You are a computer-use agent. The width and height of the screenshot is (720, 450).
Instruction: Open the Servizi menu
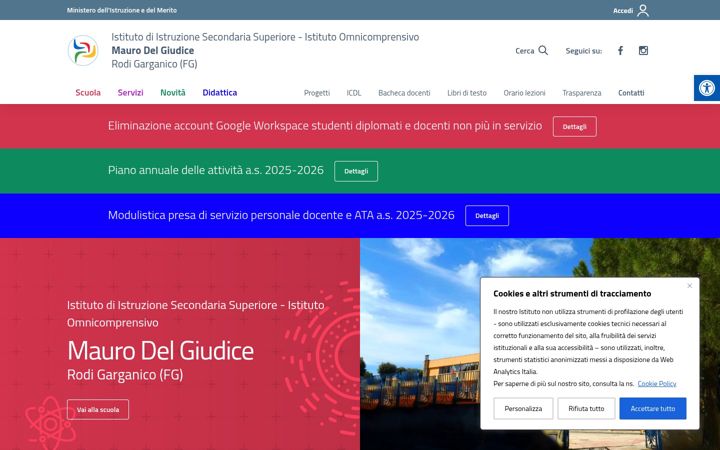click(x=130, y=92)
